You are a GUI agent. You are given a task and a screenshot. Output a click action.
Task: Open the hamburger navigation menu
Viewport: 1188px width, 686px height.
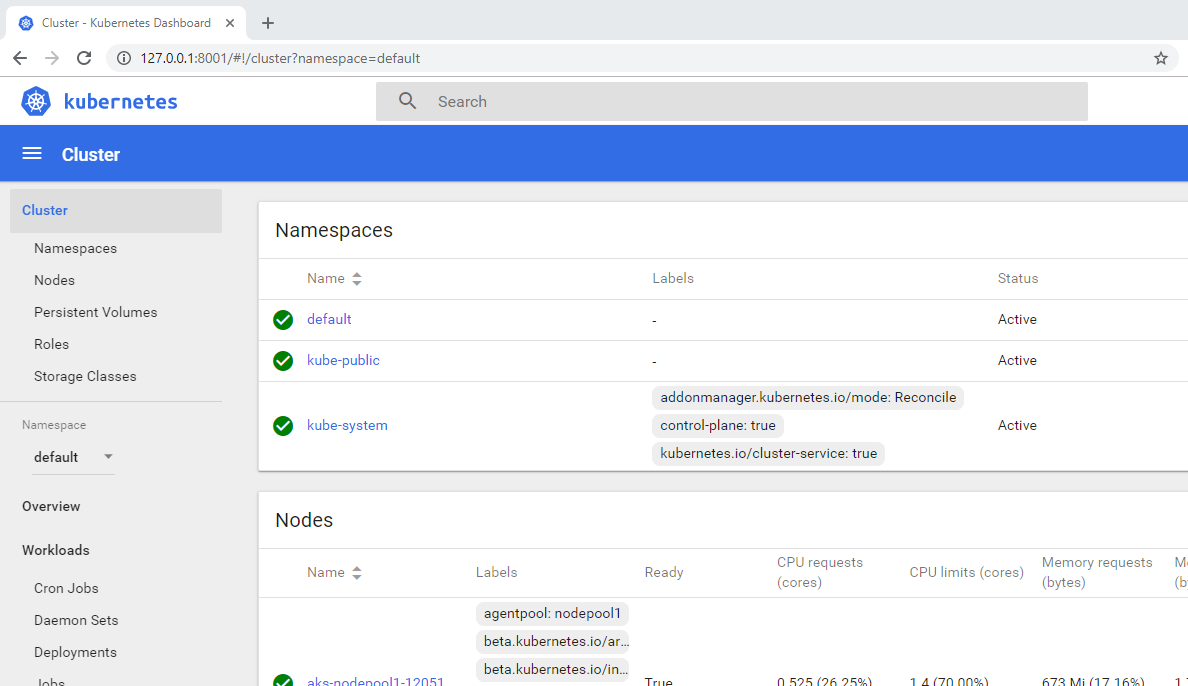(x=32, y=154)
